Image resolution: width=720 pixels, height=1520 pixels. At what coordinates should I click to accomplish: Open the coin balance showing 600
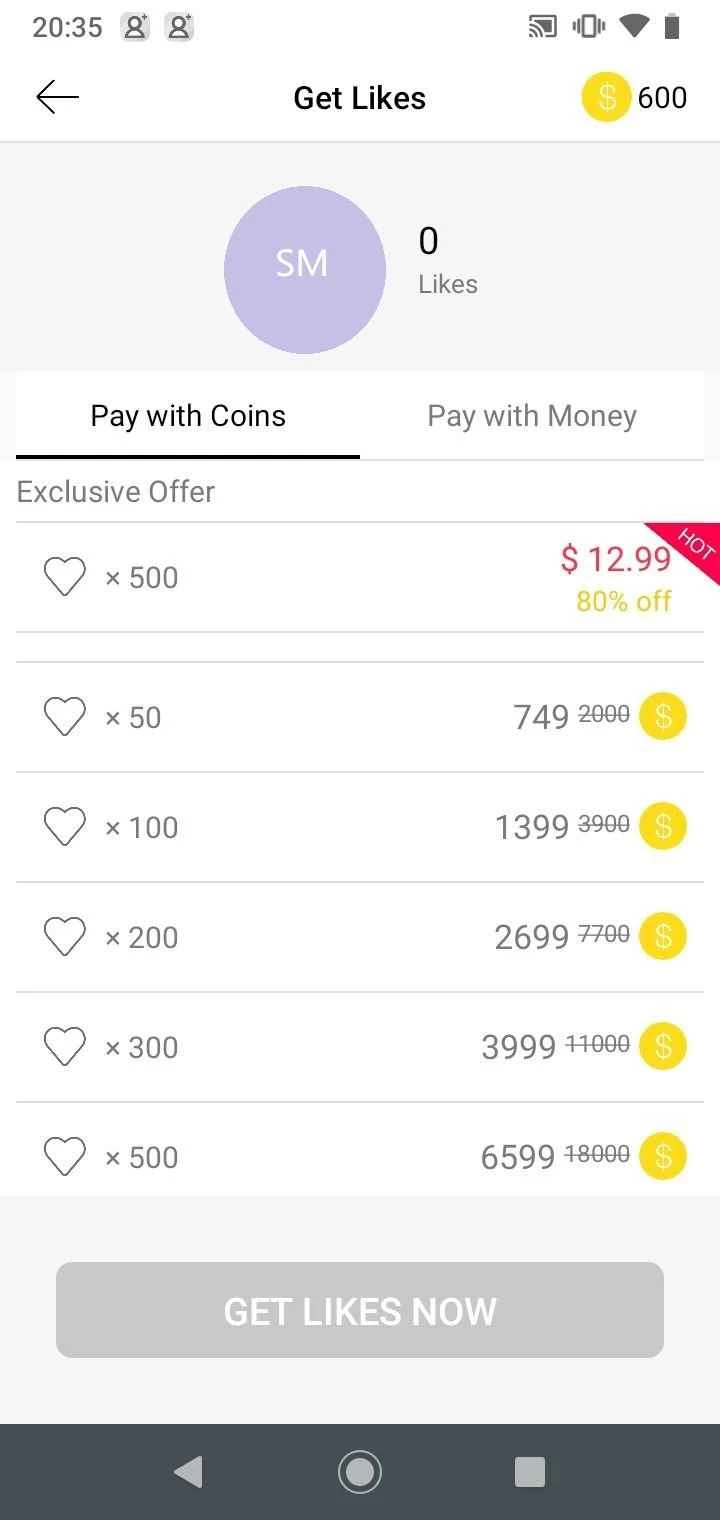635,97
